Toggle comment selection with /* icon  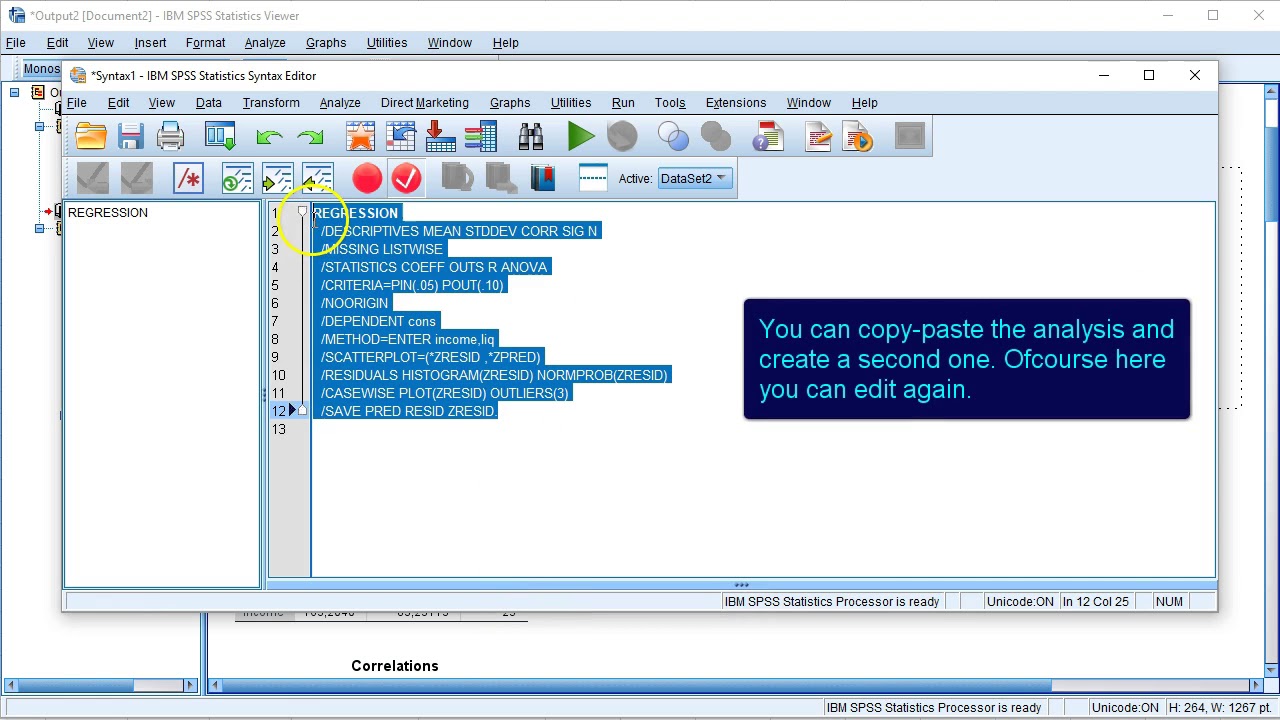point(188,178)
